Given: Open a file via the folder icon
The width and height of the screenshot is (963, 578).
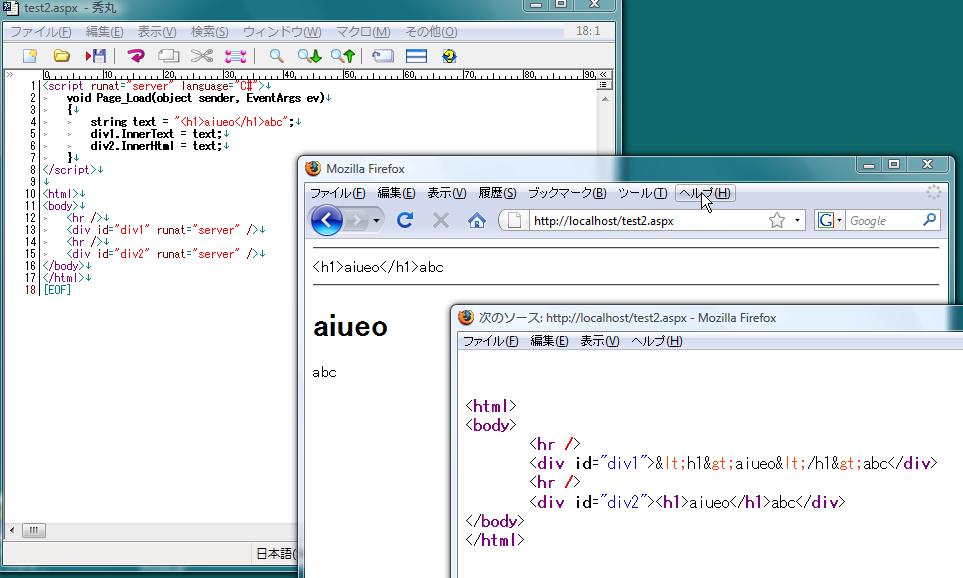Looking at the screenshot, I should click(x=61, y=57).
